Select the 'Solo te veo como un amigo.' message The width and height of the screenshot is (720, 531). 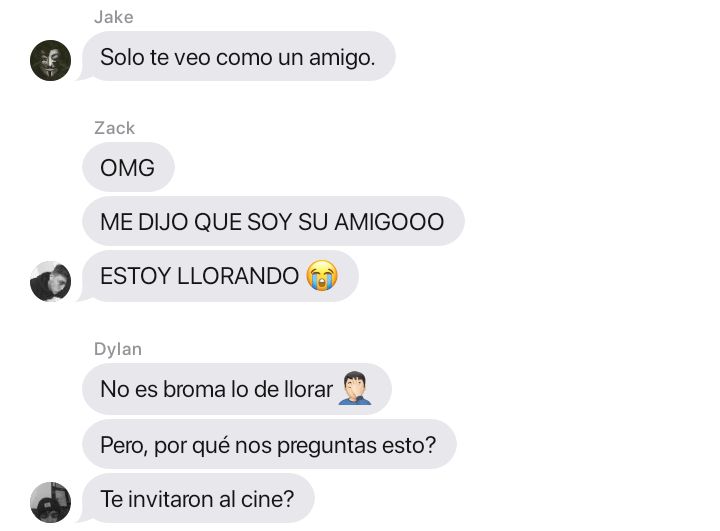tap(238, 56)
